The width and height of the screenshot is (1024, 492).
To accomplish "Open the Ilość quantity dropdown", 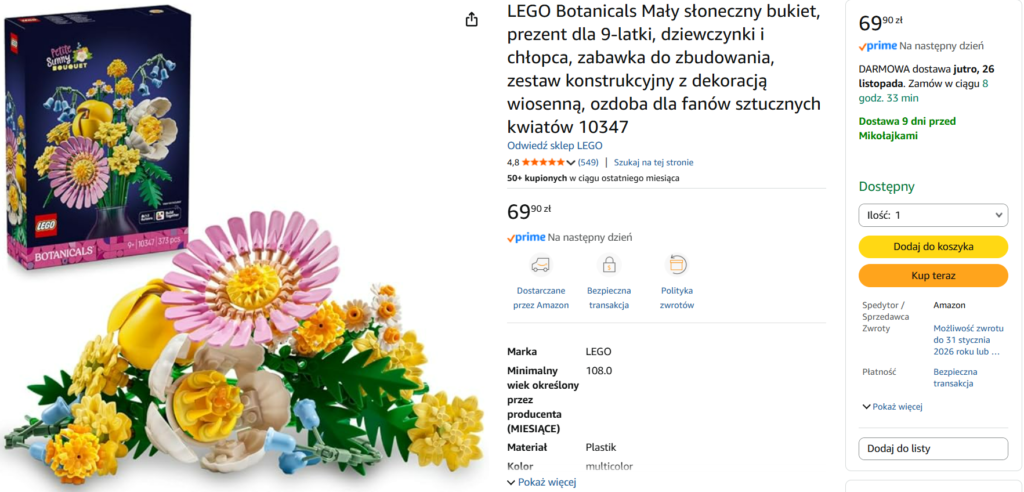I will tap(933, 215).
